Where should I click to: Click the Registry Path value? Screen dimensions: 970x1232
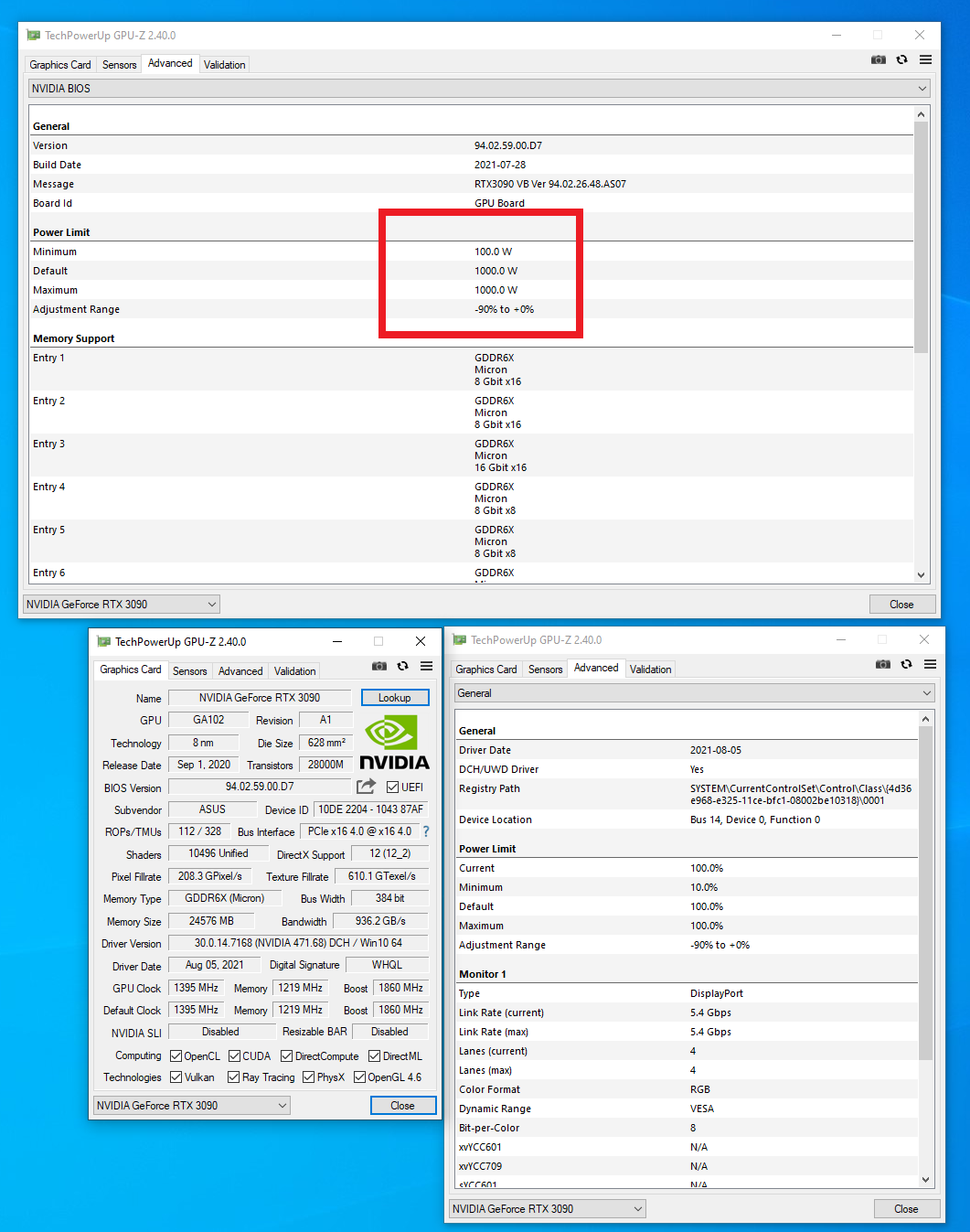[801, 794]
